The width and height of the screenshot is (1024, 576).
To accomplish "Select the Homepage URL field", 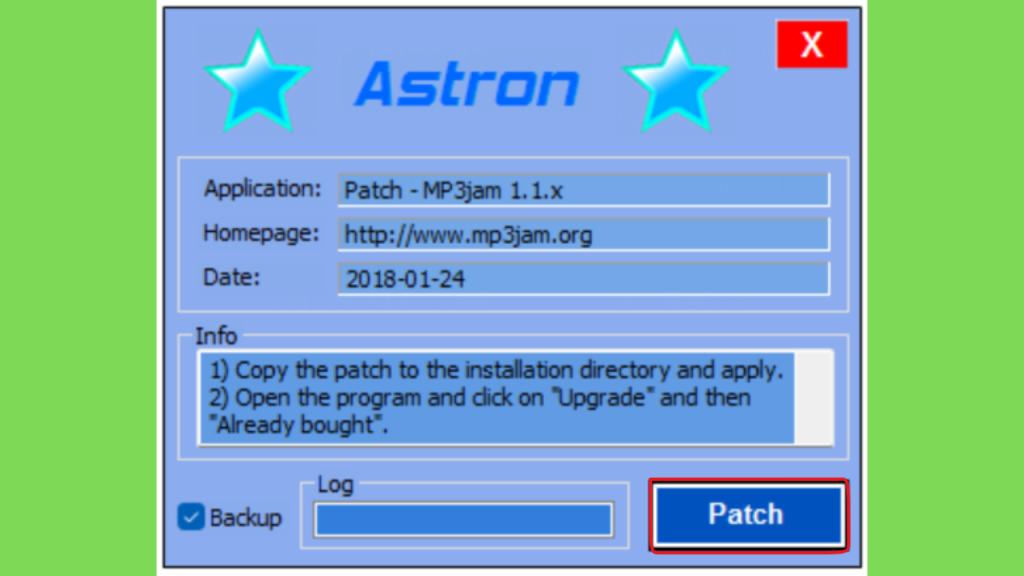I will [x=584, y=234].
